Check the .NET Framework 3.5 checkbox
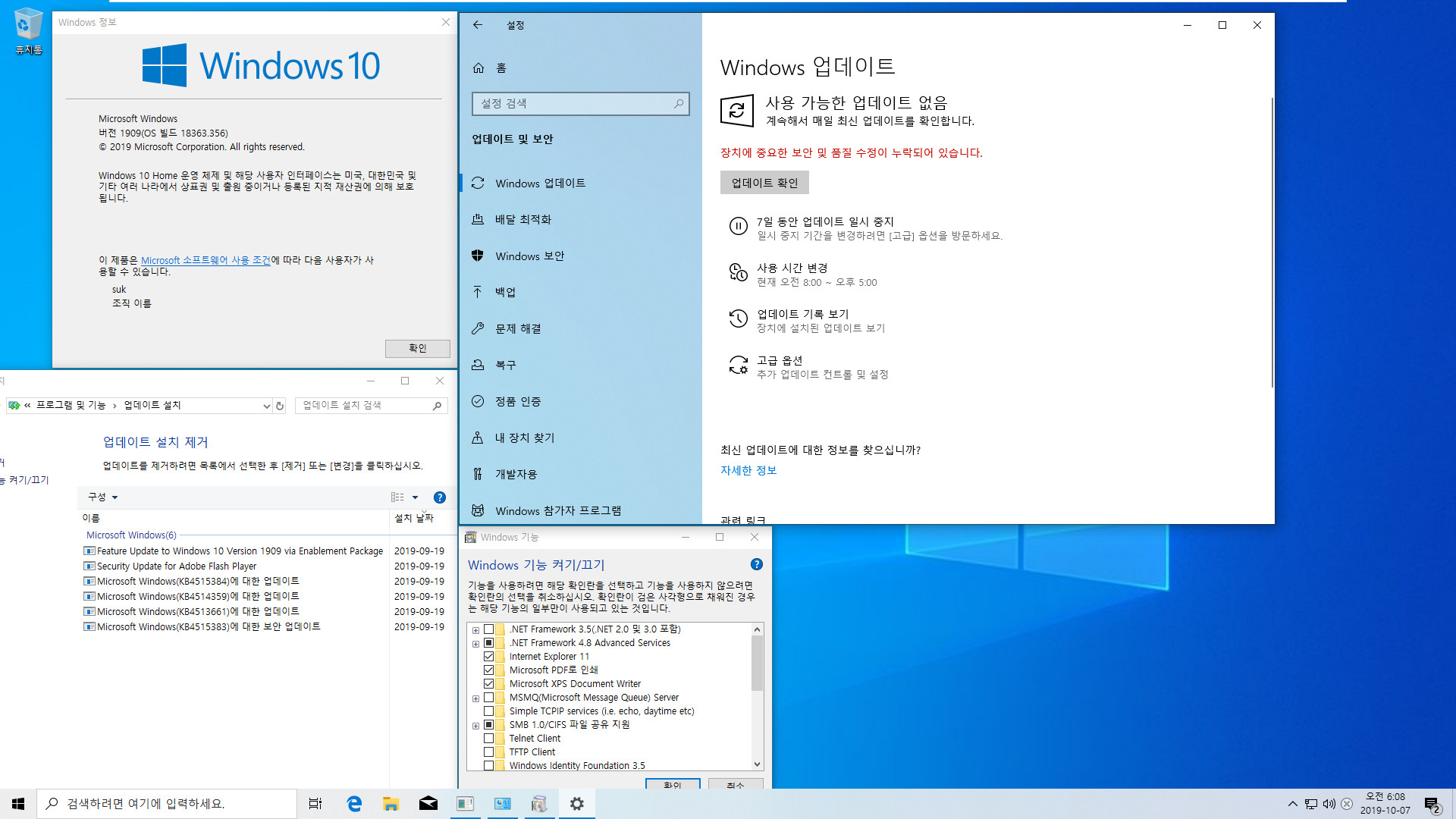 [489, 629]
